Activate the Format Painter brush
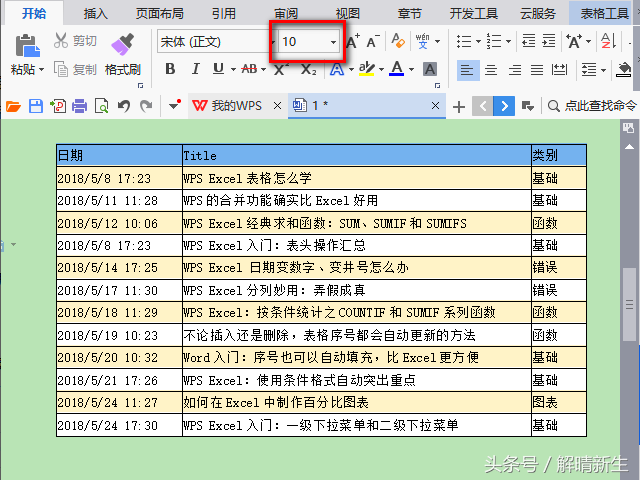Screen dimensions: 640x480 pos(122,44)
